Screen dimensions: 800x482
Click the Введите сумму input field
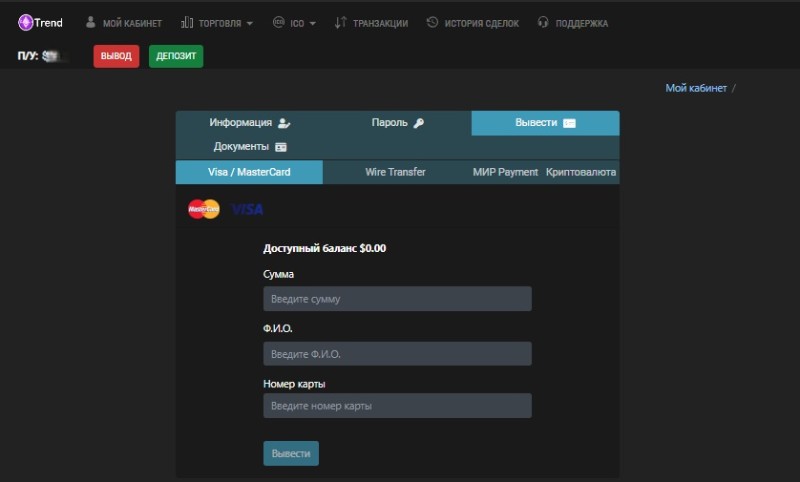point(397,299)
